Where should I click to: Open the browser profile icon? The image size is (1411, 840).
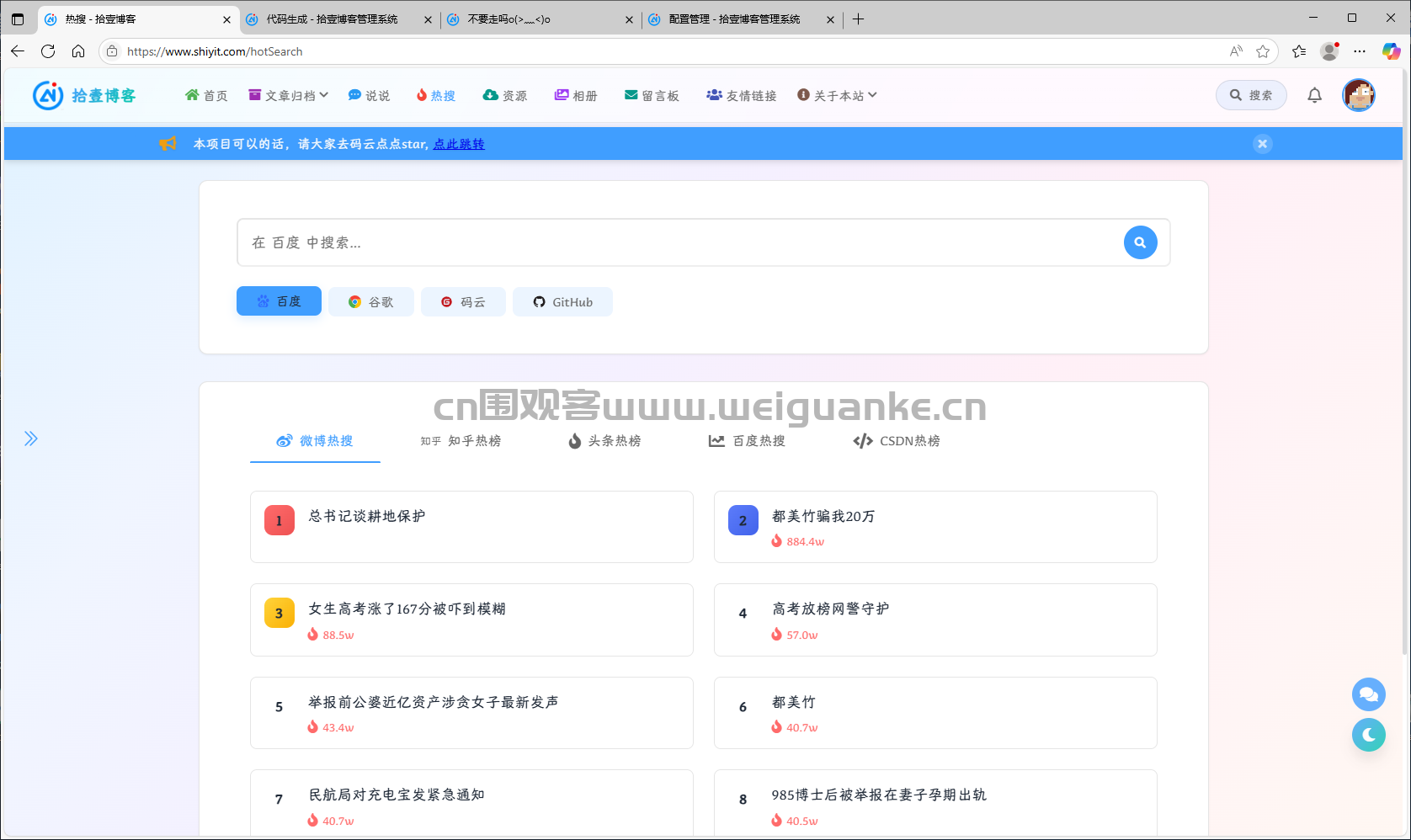tap(1330, 51)
